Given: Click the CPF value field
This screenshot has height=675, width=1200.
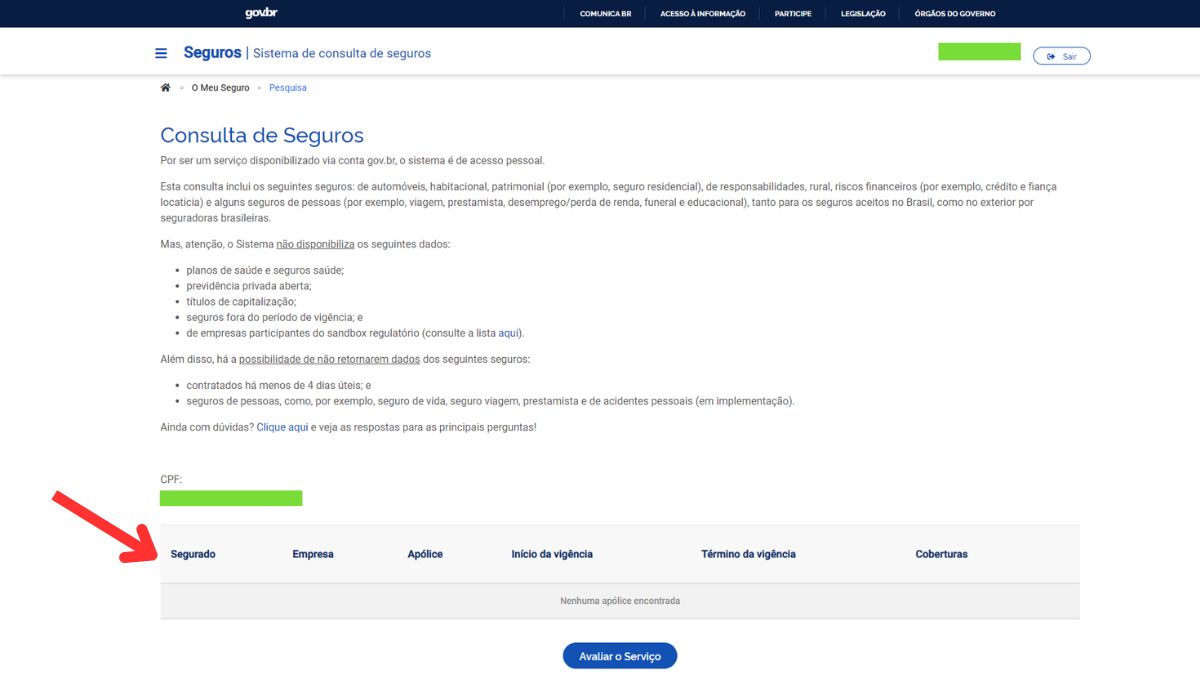Looking at the screenshot, I should click(x=231, y=498).
